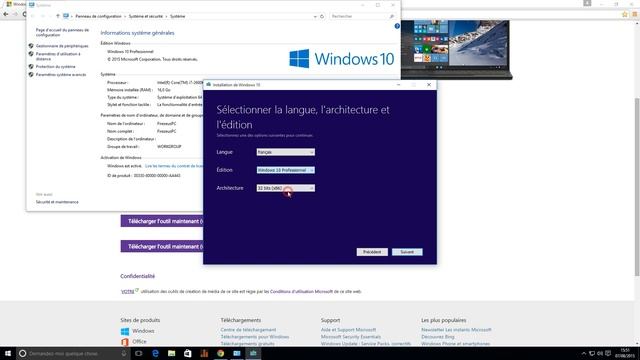Click the computer icon in the address bar

point(66,16)
